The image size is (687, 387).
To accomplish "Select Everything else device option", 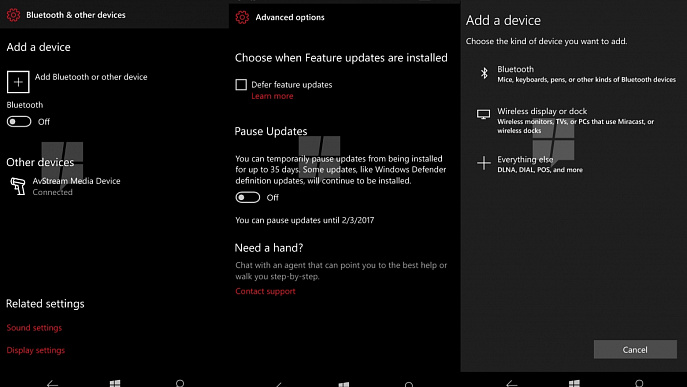I will click(x=574, y=163).
